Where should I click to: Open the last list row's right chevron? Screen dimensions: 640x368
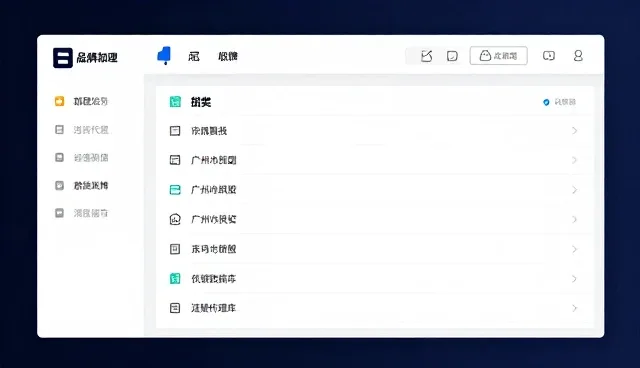coord(574,308)
